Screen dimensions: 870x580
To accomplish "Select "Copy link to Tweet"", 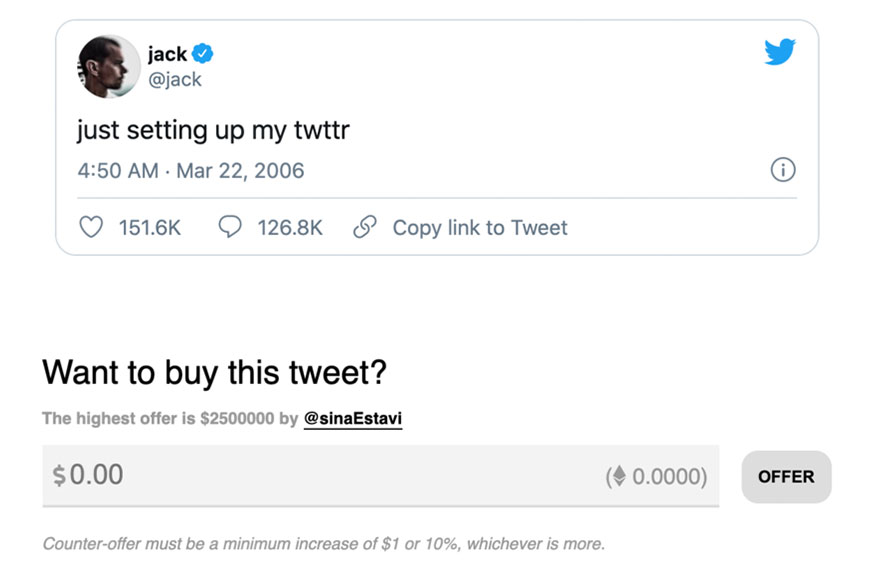I will point(479,228).
